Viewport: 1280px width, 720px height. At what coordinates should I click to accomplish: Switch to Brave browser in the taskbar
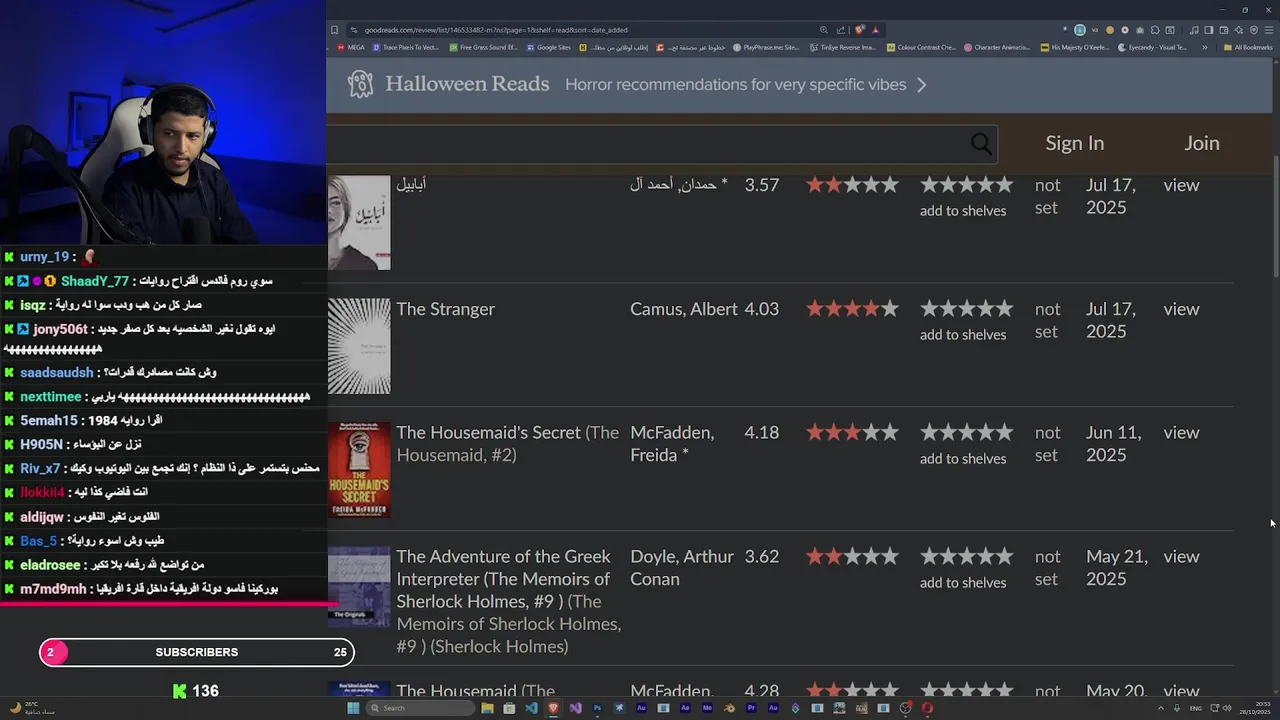(553, 708)
